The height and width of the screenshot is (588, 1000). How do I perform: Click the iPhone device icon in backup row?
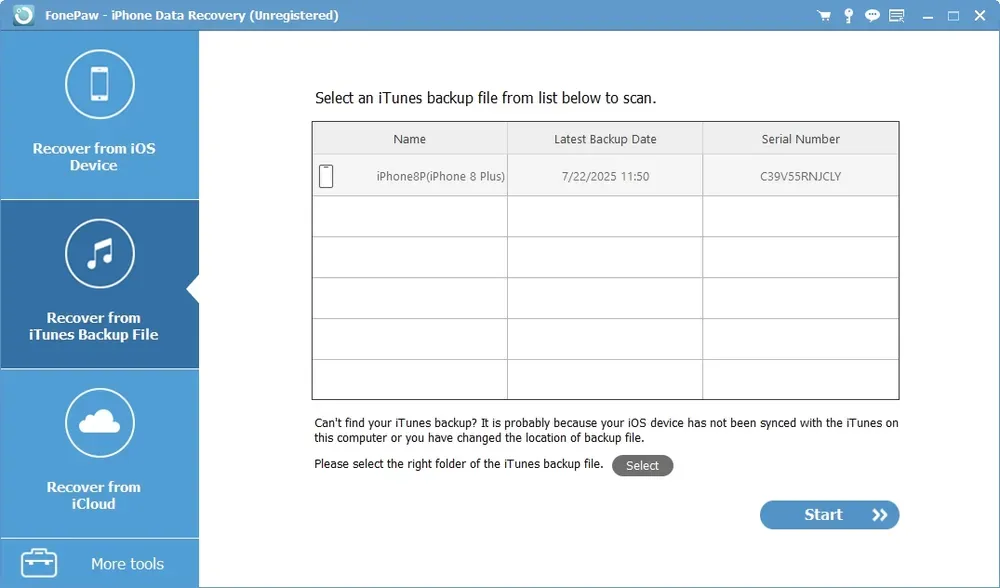tap(326, 176)
